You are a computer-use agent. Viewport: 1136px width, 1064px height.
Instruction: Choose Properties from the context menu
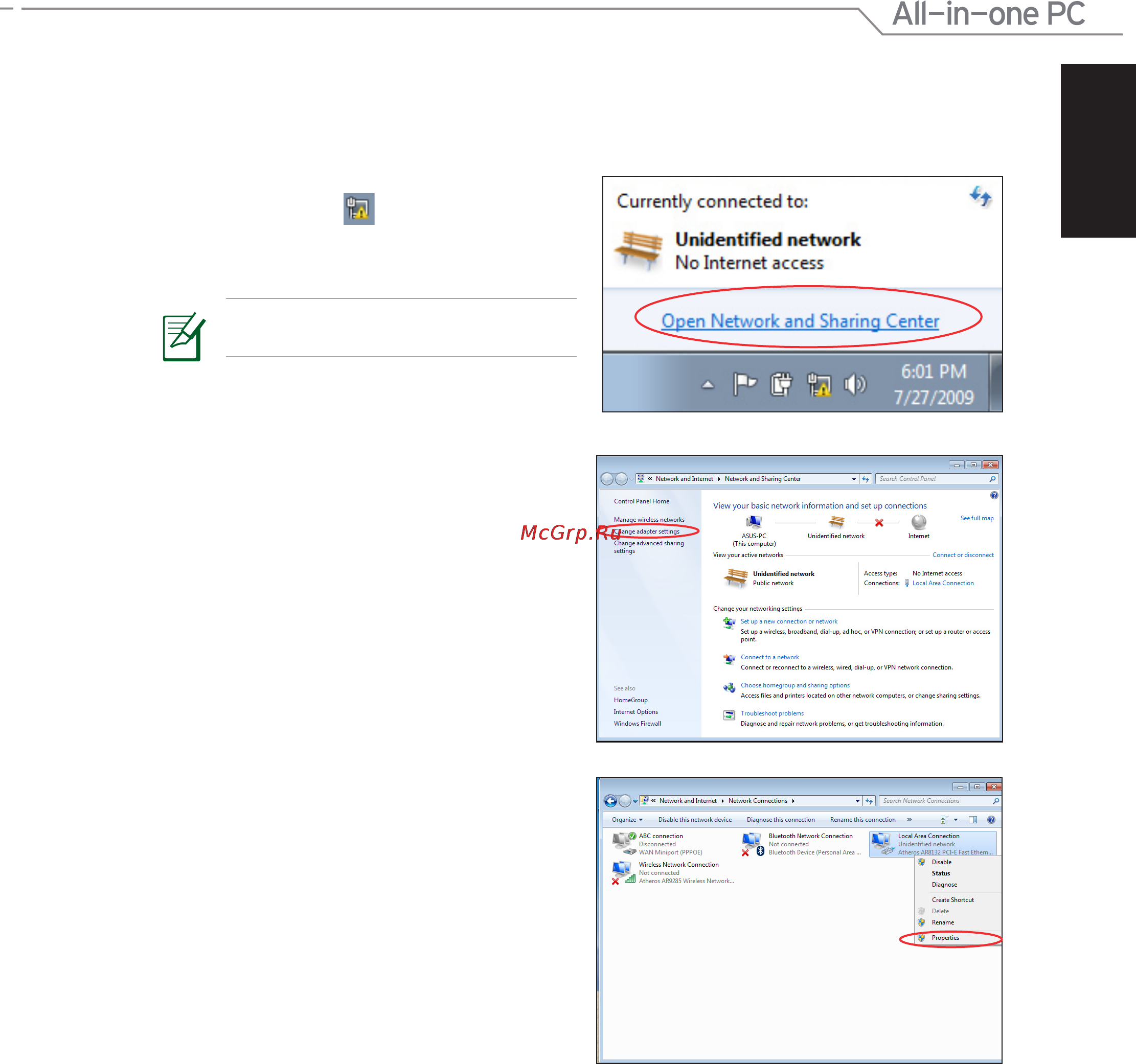945,938
